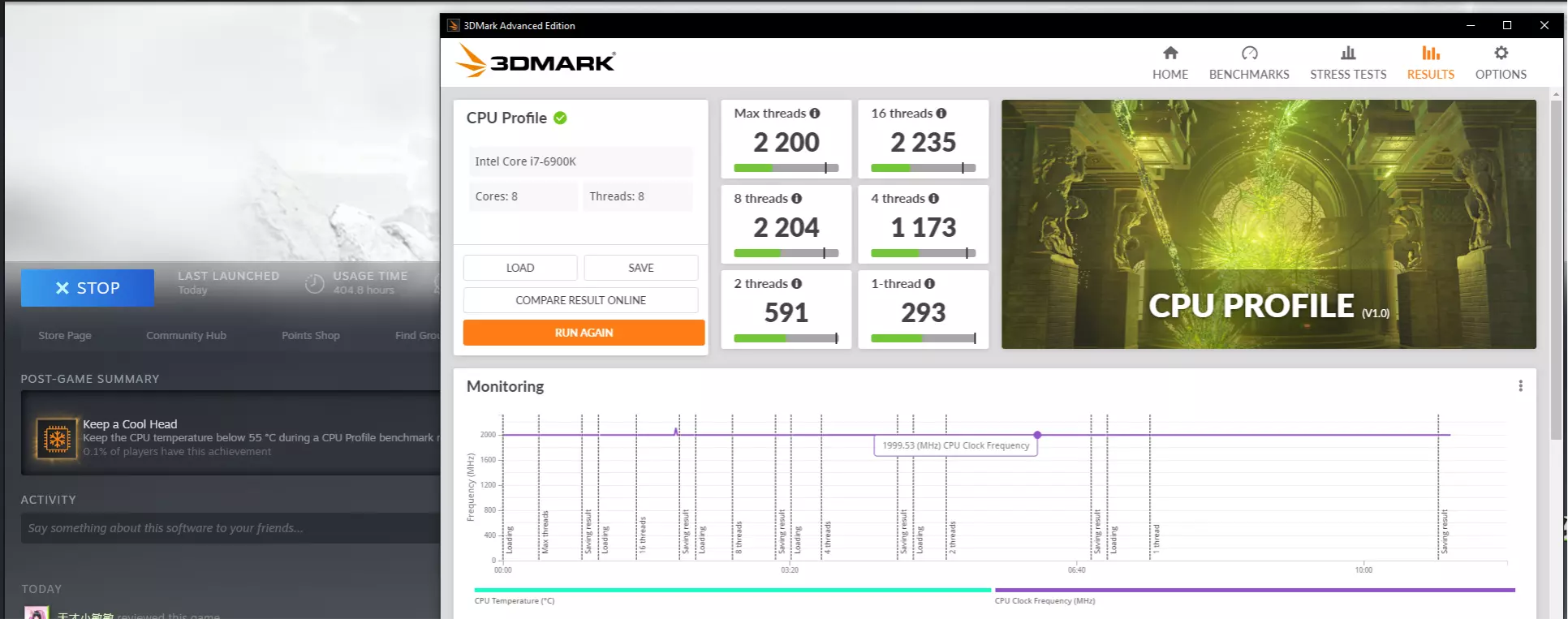This screenshot has height=619, width=1568.
Task: Click the 8 threads score bar
Action: click(786, 253)
